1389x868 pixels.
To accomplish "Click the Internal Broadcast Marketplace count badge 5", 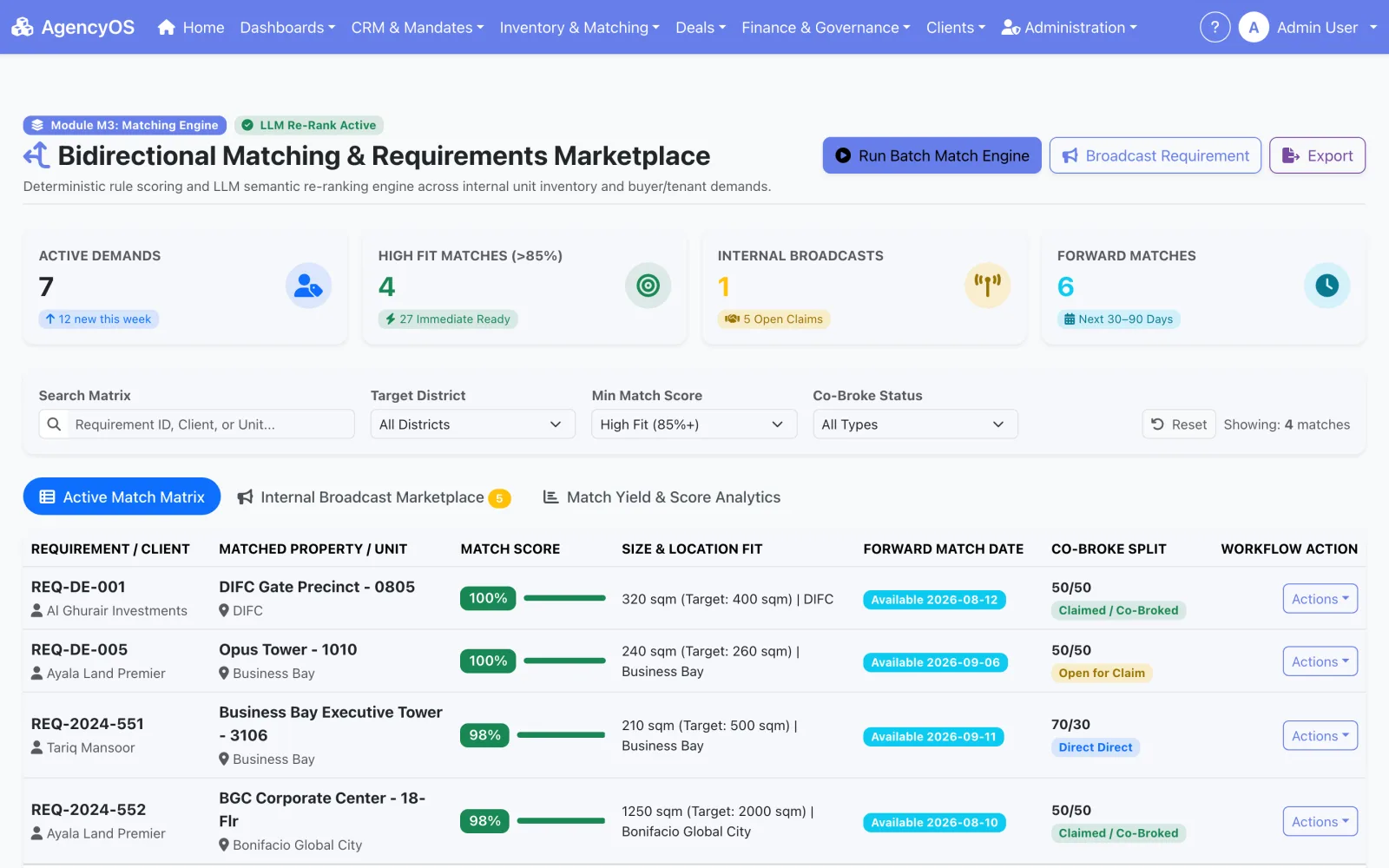I will (x=499, y=498).
